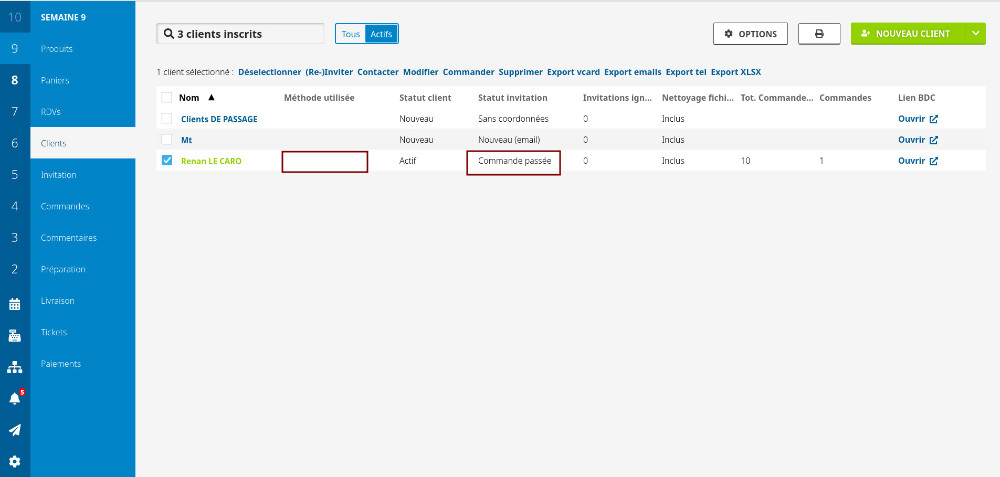Open notifications bell with 5 alerts

tap(14, 398)
